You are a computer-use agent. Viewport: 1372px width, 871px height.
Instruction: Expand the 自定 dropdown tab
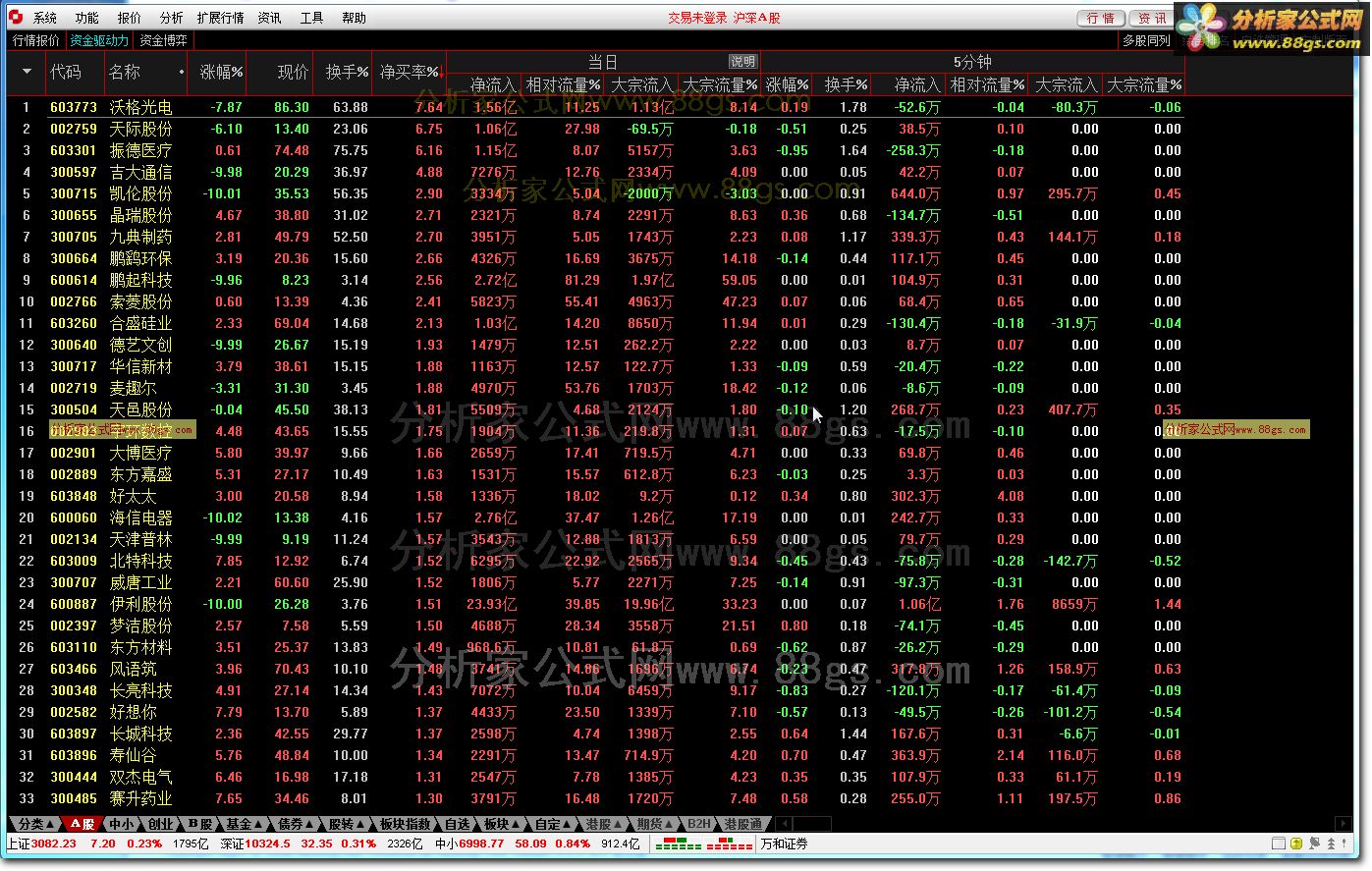(x=553, y=824)
